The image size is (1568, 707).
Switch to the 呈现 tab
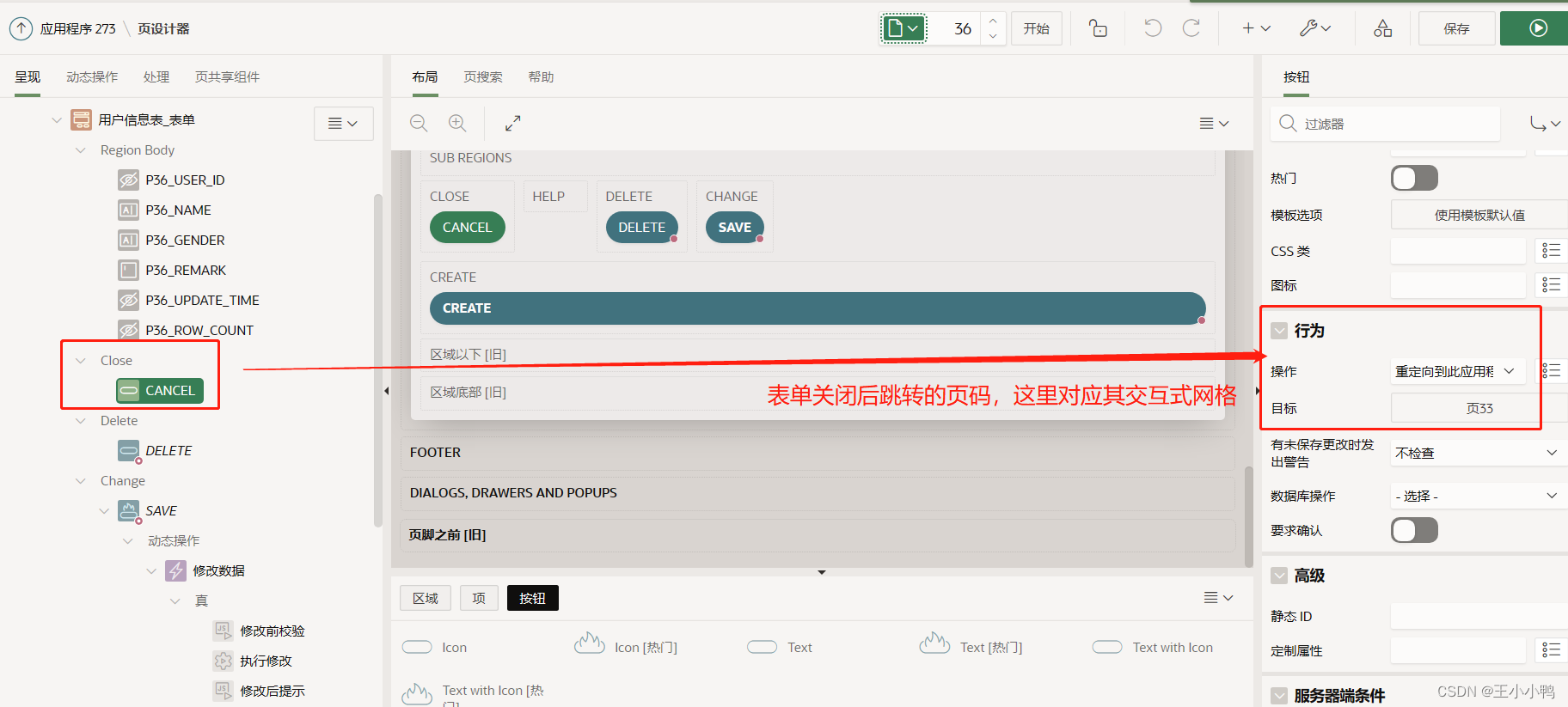[x=28, y=76]
